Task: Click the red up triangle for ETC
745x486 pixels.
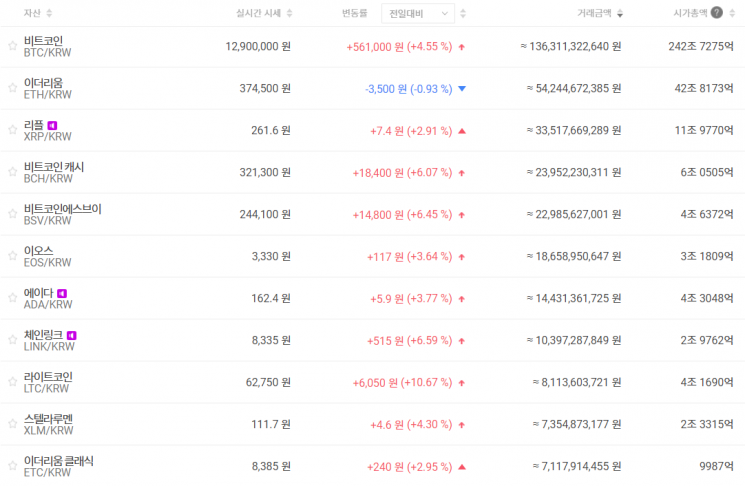Action: [462, 467]
